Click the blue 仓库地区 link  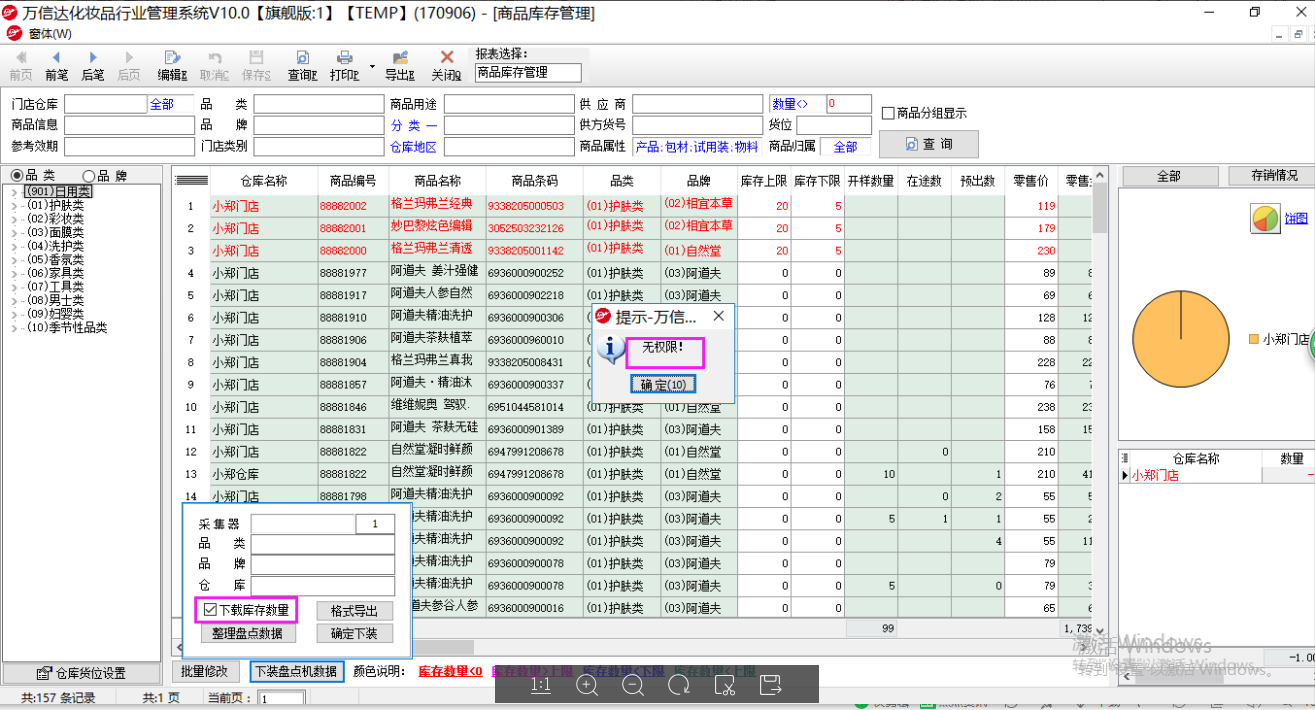coord(413,146)
